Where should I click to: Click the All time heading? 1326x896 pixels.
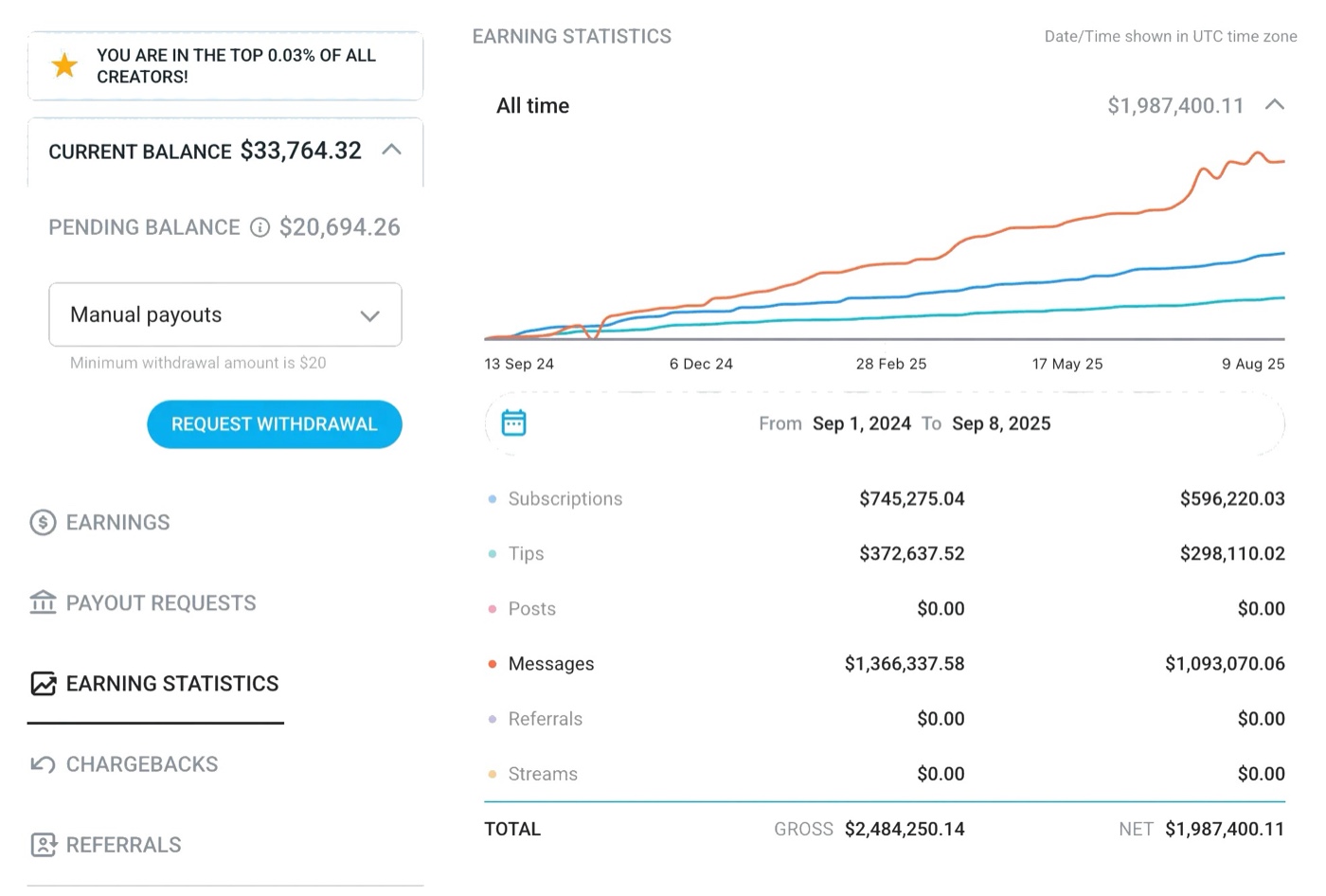pyautogui.click(x=533, y=105)
